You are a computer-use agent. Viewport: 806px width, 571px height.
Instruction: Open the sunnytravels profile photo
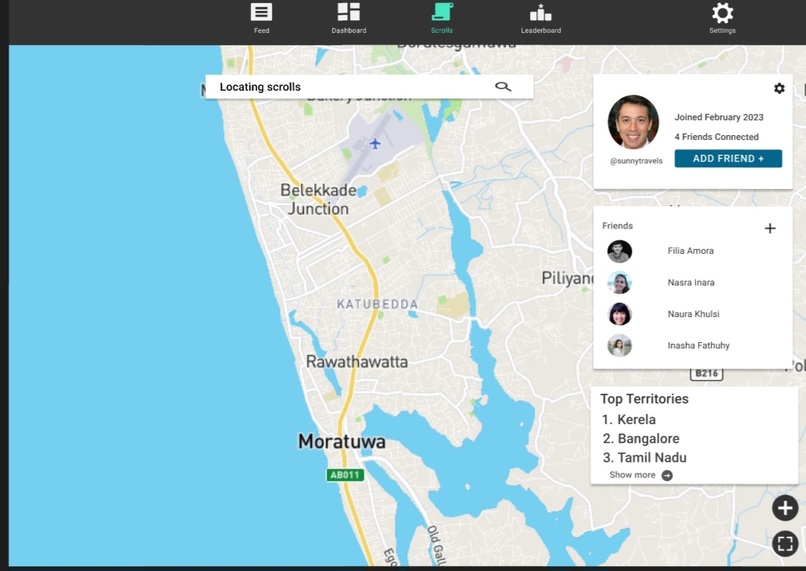633,122
